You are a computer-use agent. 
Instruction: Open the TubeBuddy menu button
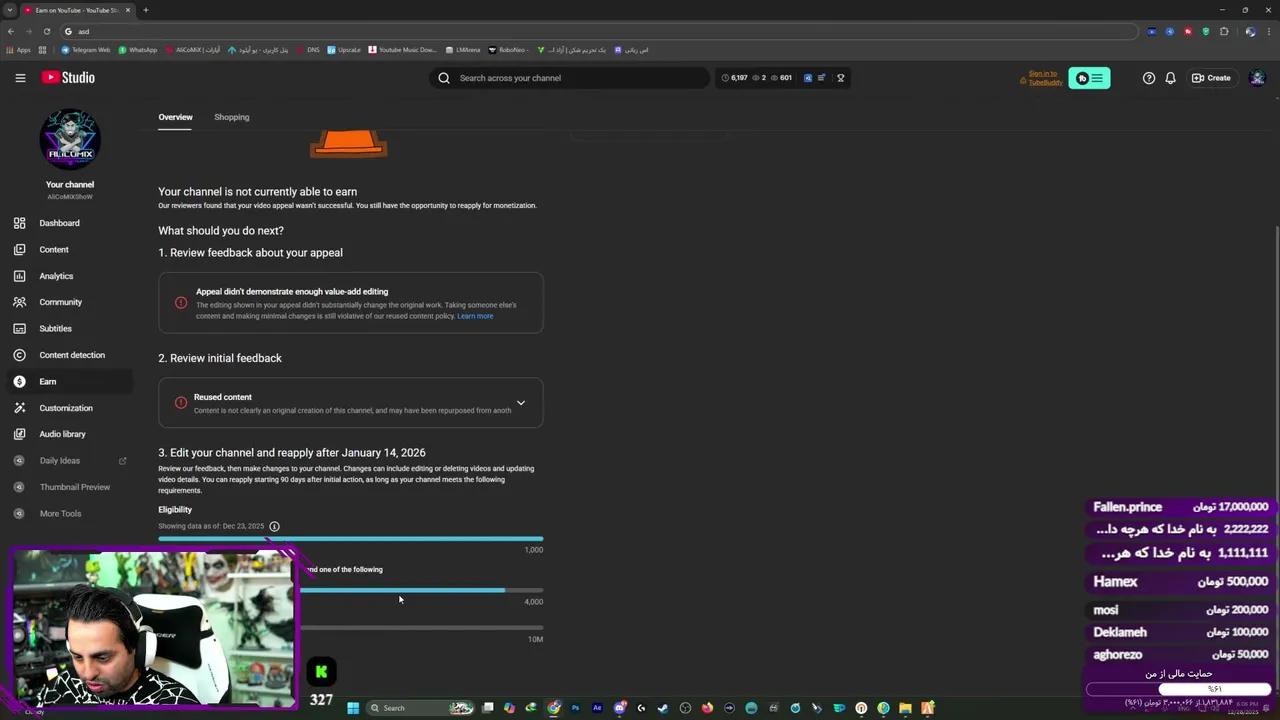coord(1089,78)
